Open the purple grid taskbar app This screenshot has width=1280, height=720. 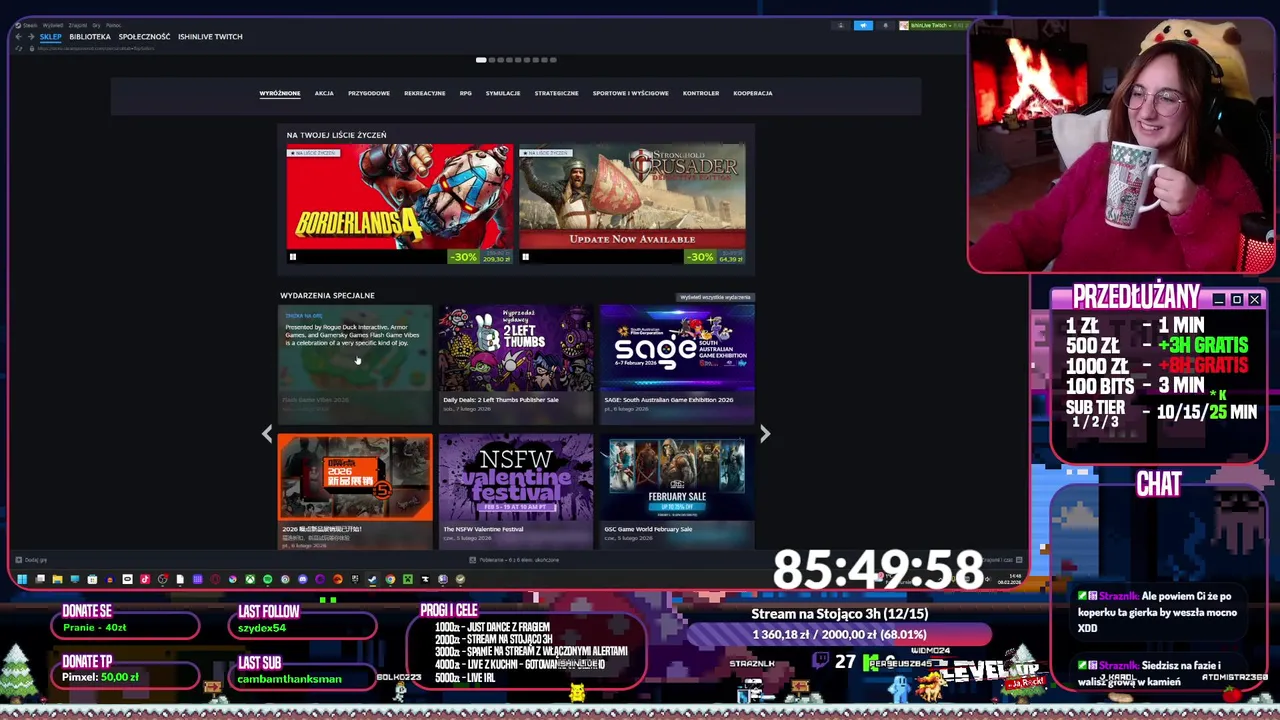tap(198, 579)
